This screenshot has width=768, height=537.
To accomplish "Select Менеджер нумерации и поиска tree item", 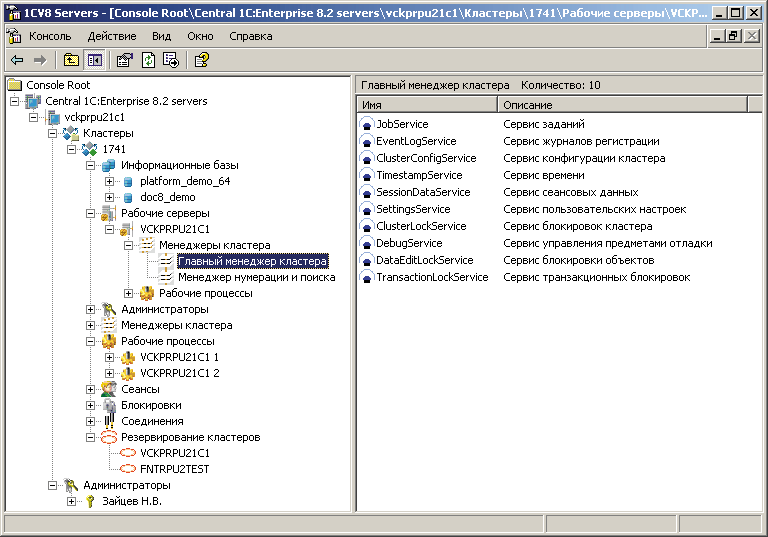I will 256,277.
